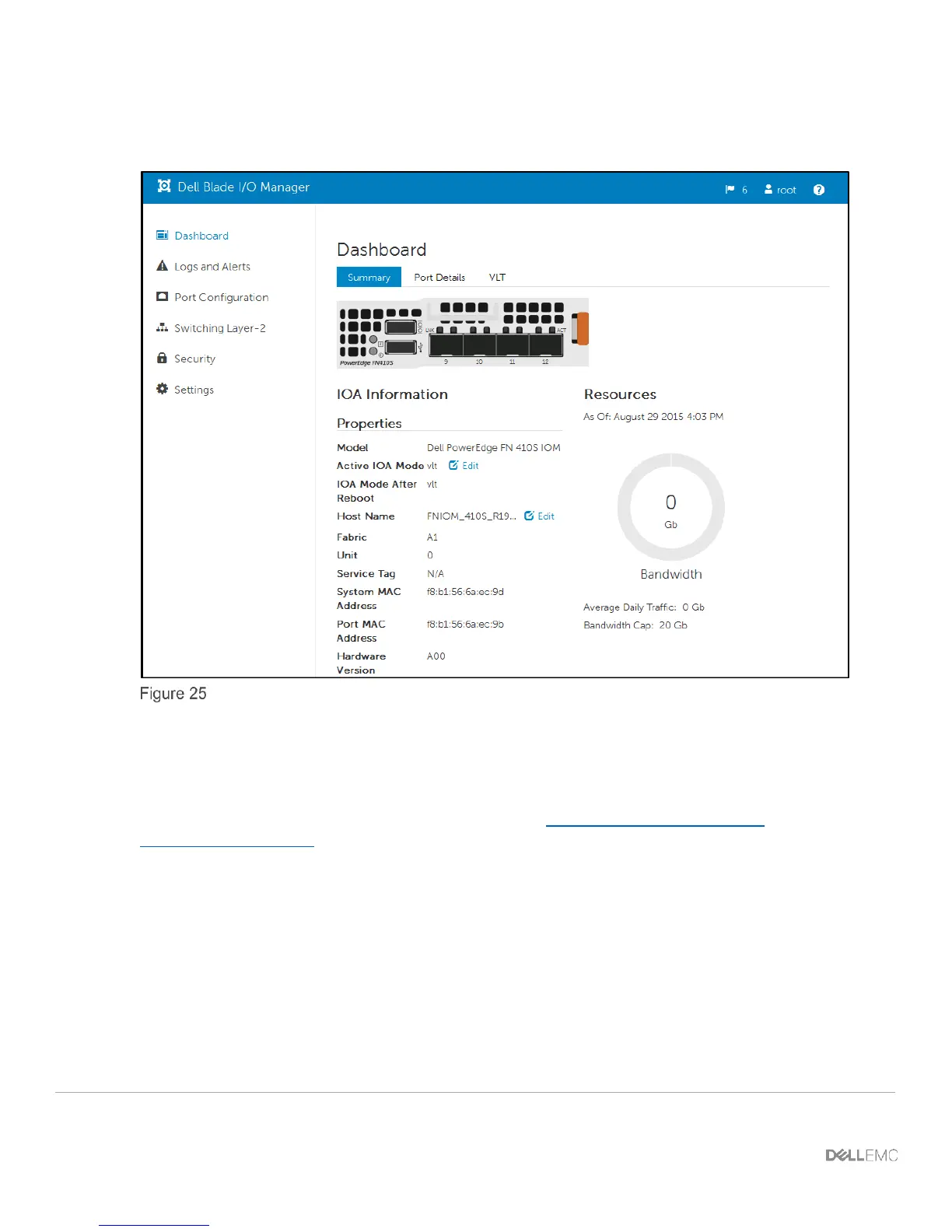Viewport: 952px width, 1232px height.
Task: Click the Dashboard page heading
Action: tap(381, 250)
